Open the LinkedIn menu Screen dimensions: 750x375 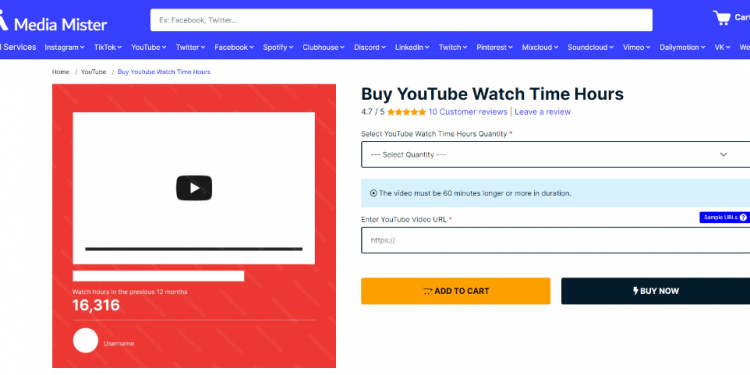point(412,47)
